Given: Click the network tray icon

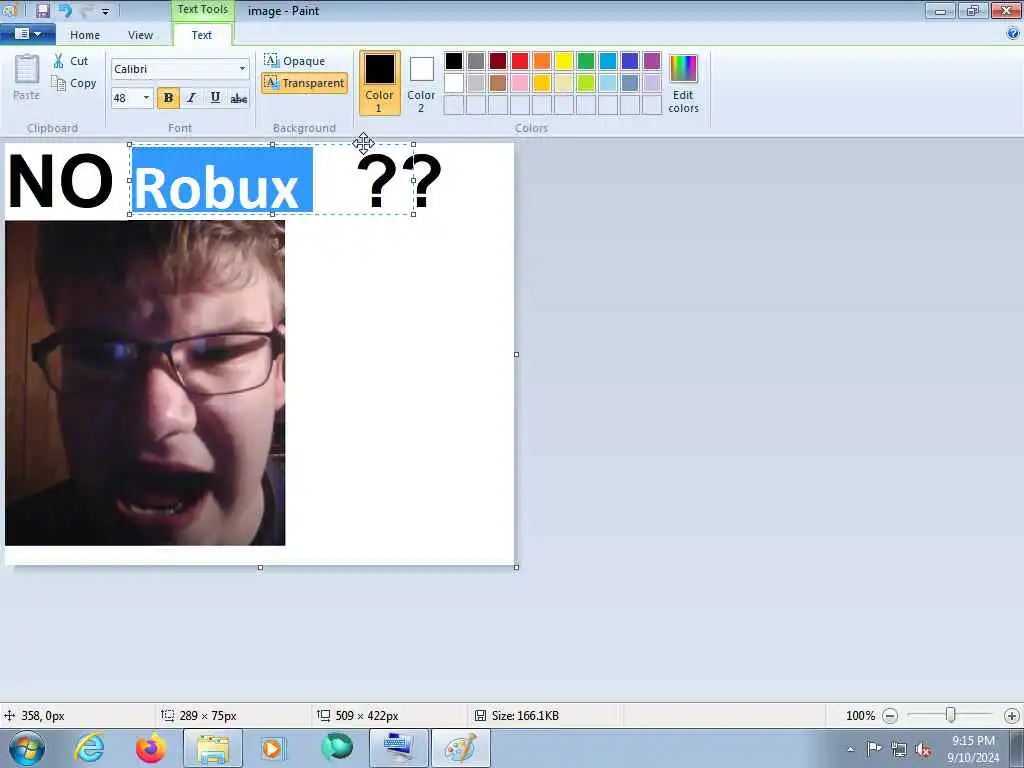Looking at the screenshot, I should point(899,749).
